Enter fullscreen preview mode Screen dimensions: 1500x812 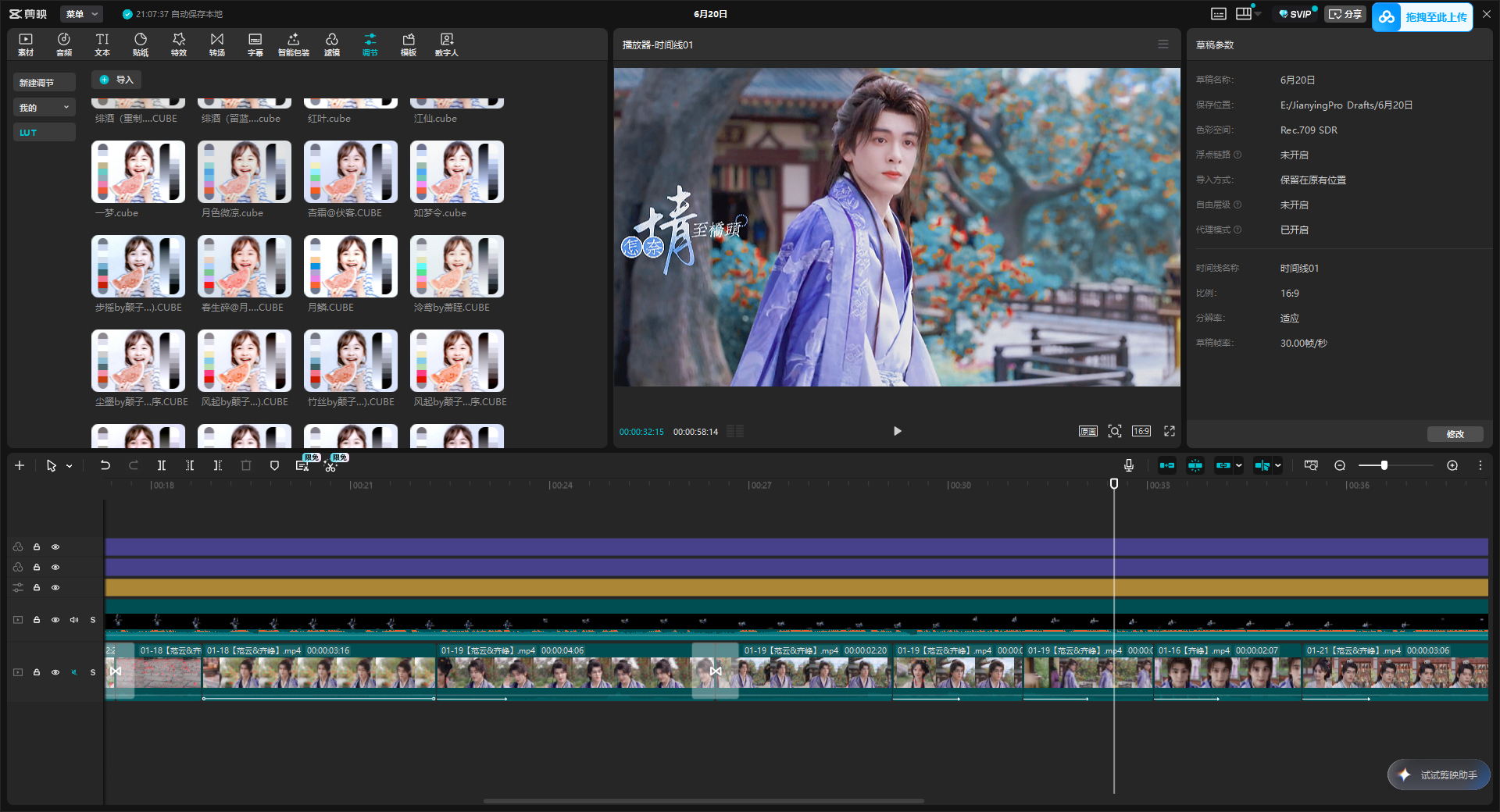tap(1170, 431)
